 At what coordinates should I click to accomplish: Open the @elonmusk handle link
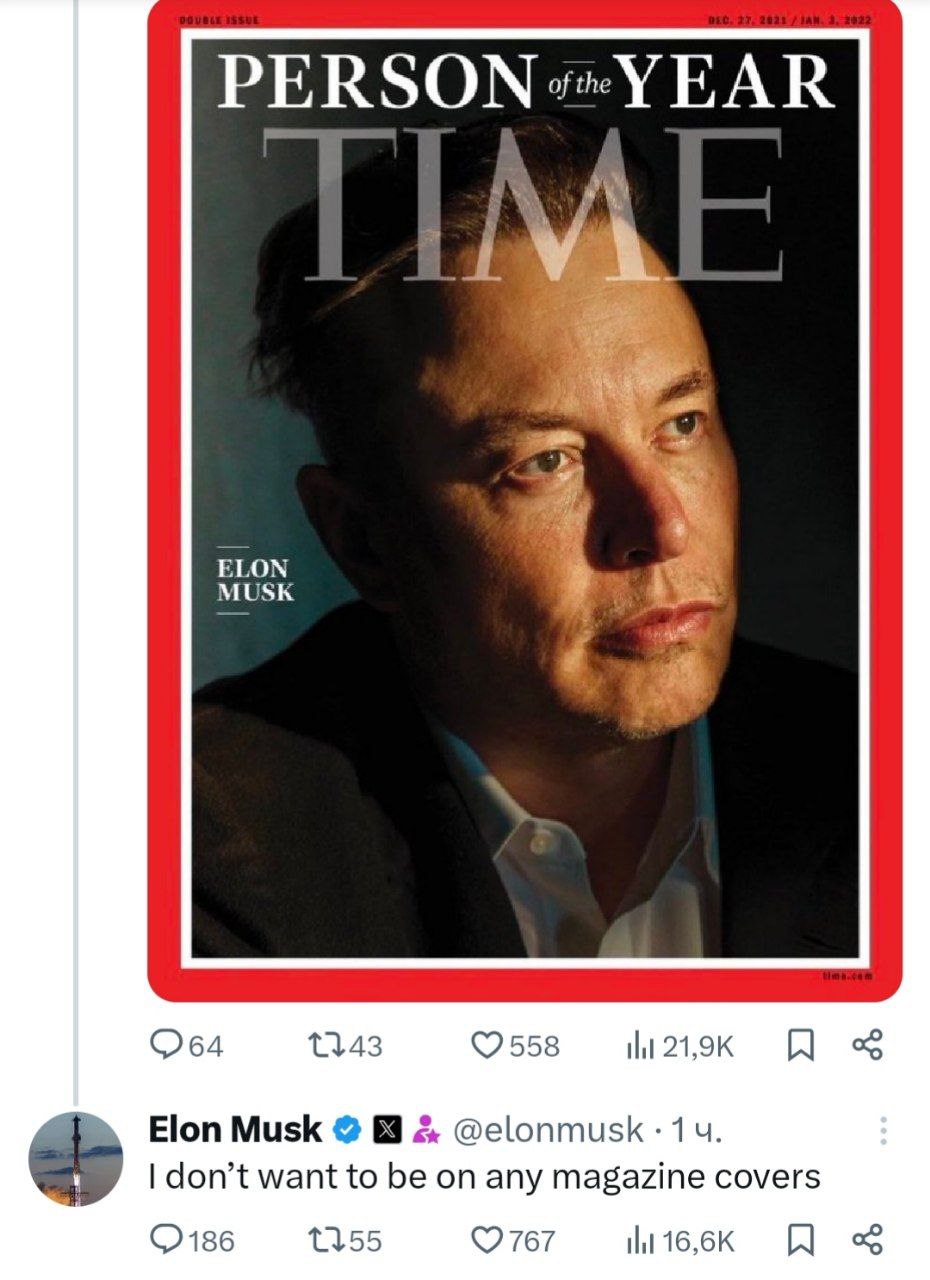[548, 1130]
